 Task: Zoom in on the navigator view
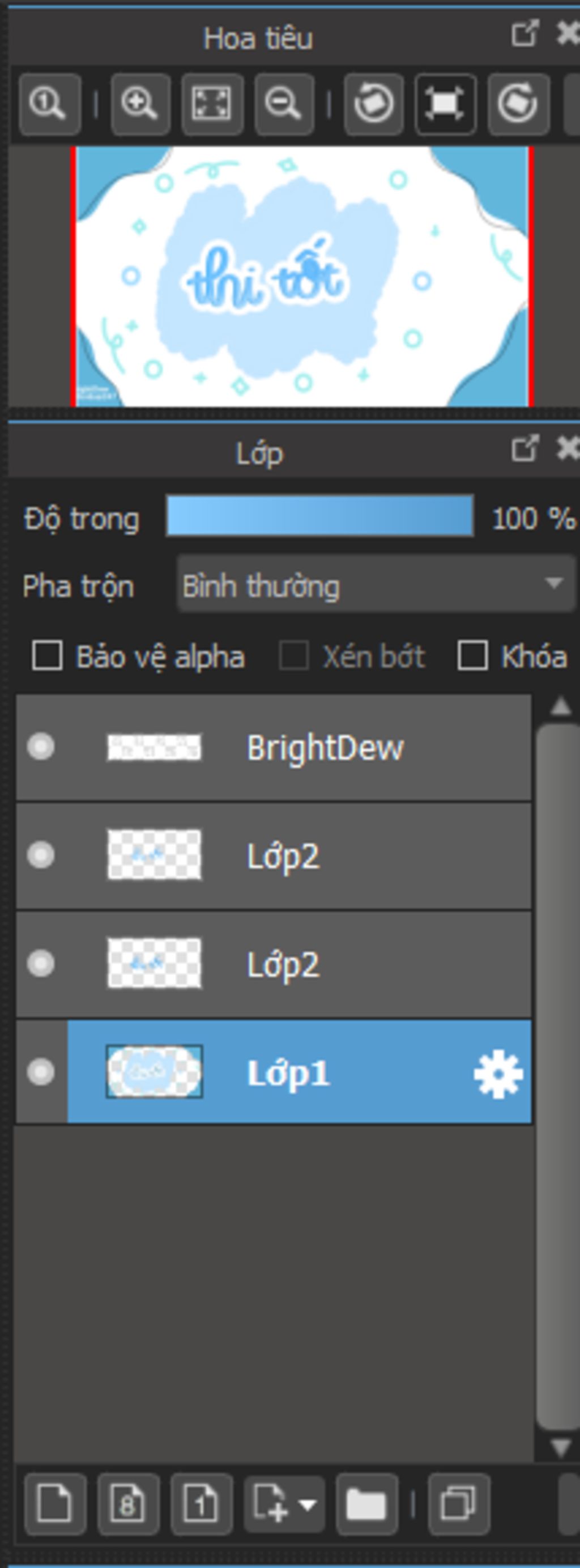[140, 104]
